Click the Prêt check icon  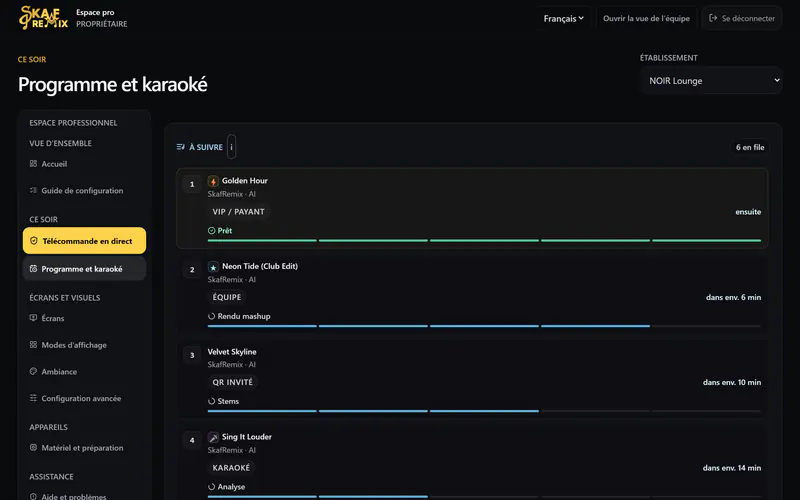[x=212, y=231]
